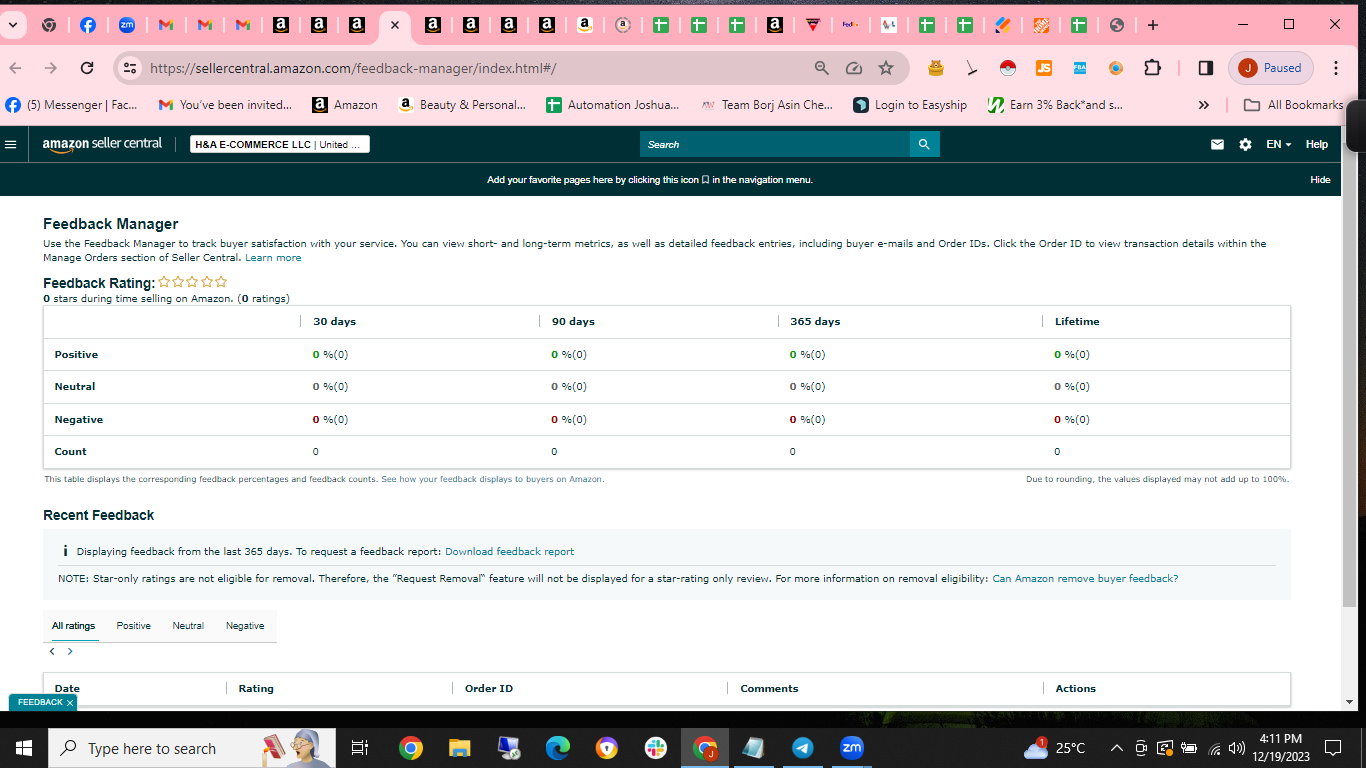The height and width of the screenshot is (768, 1366).
Task: Switch to the Negative ratings tab
Action: (245, 626)
